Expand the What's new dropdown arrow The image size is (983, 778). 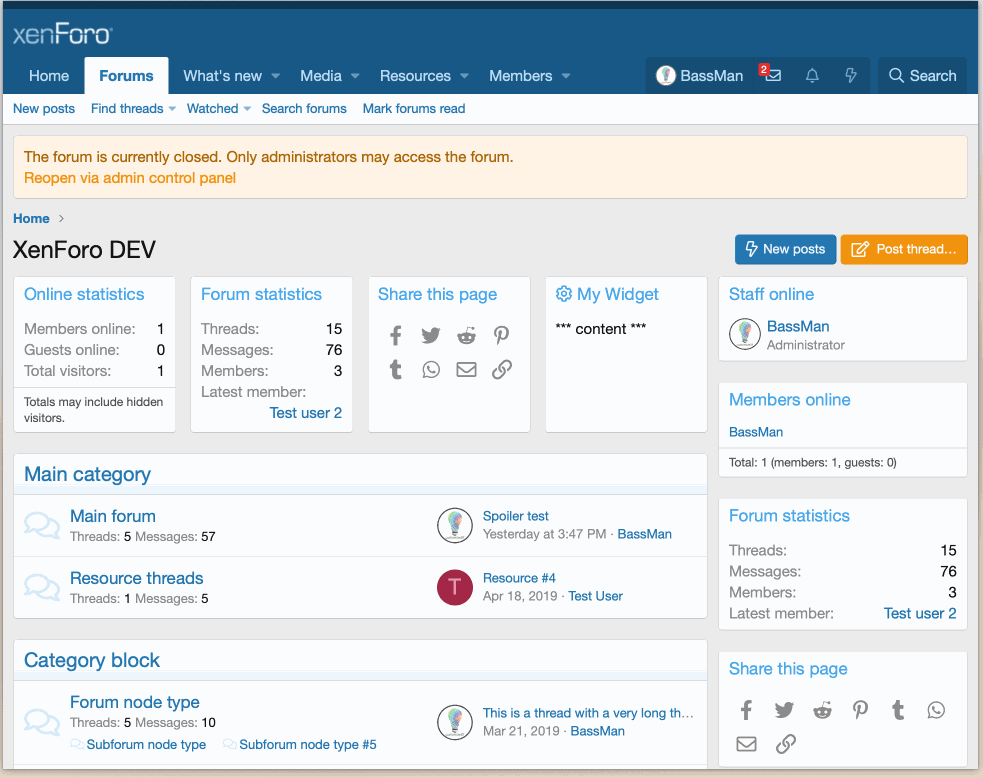(276, 76)
